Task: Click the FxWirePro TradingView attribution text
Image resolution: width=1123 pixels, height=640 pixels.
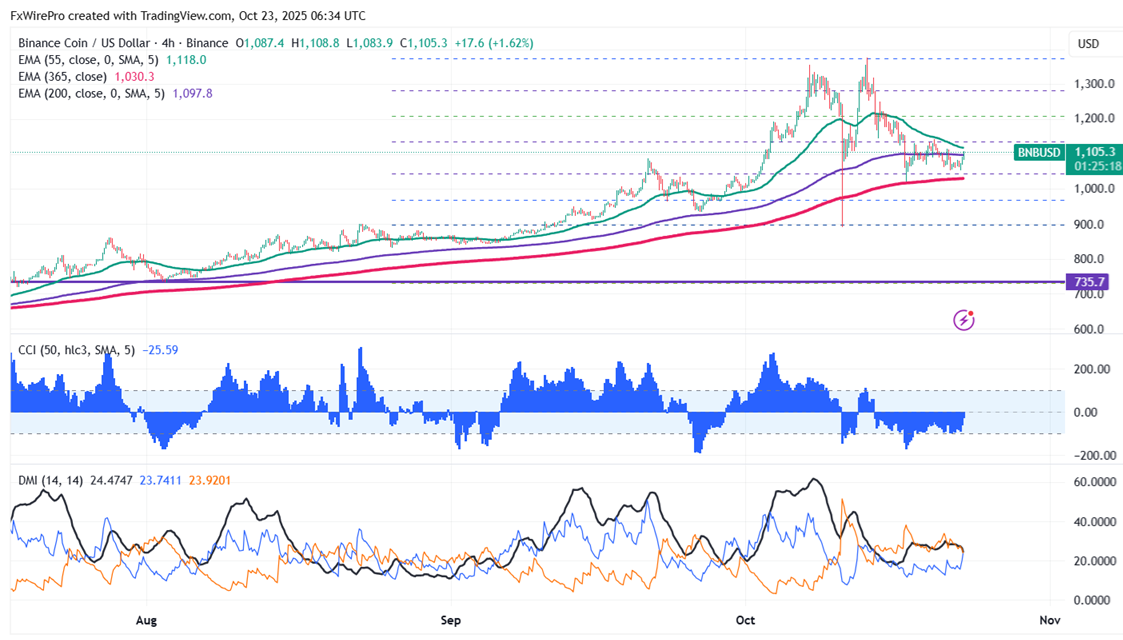Action: (188, 15)
